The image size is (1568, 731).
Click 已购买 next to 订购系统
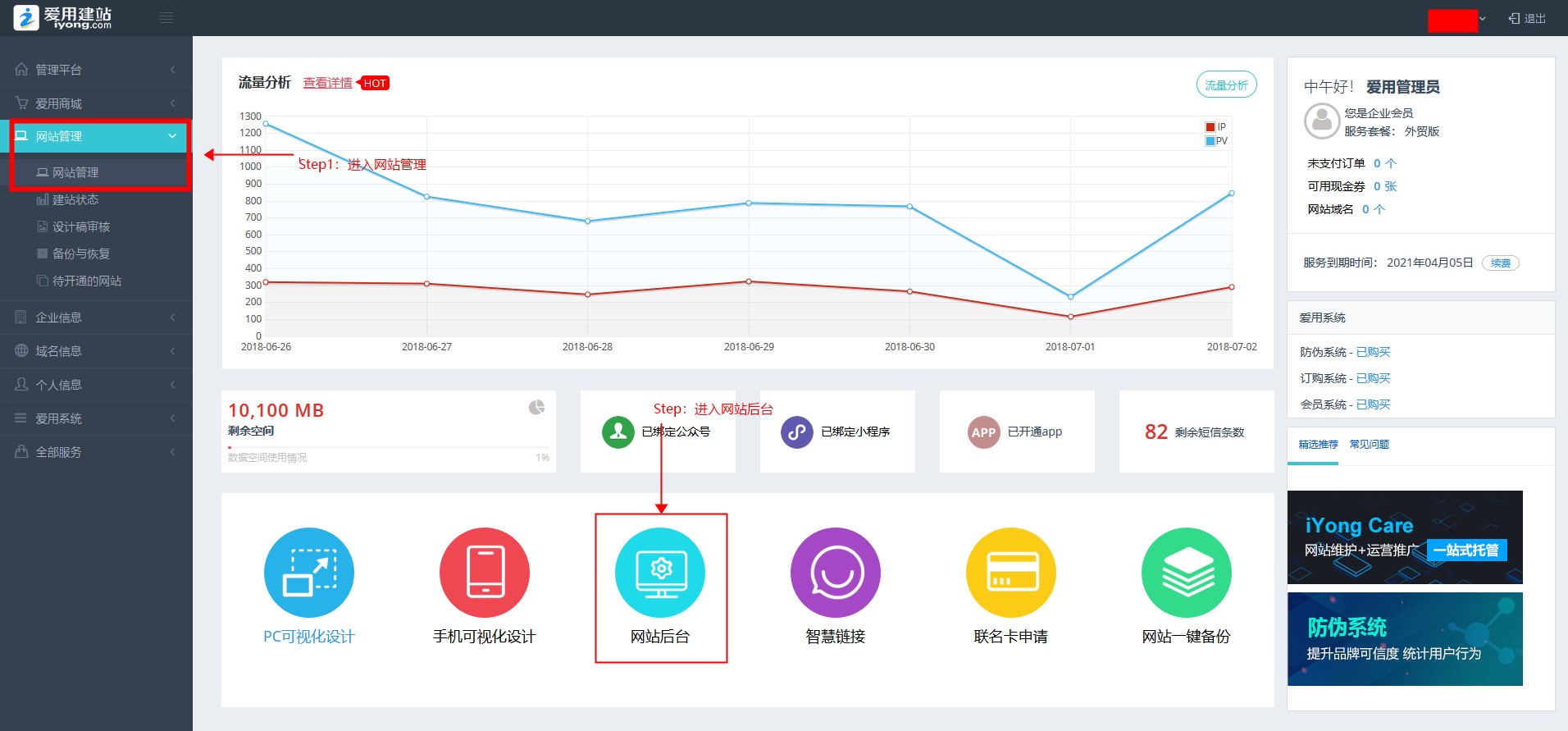tap(1374, 378)
